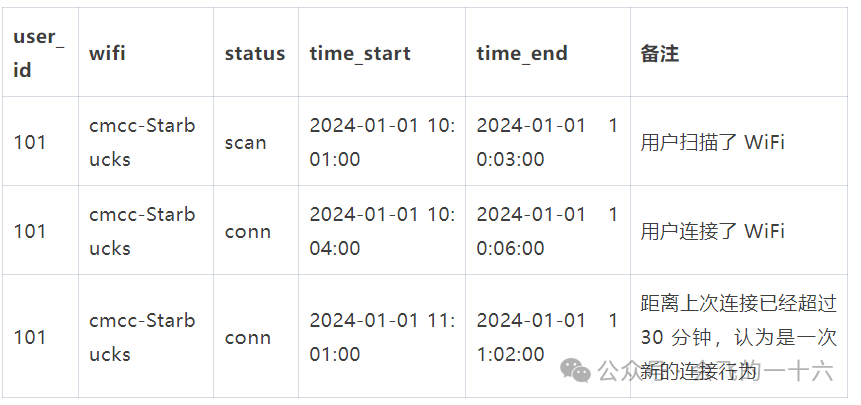The height and width of the screenshot is (405, 861).
Task: Click the scan status cell
Action: (245, 142)
